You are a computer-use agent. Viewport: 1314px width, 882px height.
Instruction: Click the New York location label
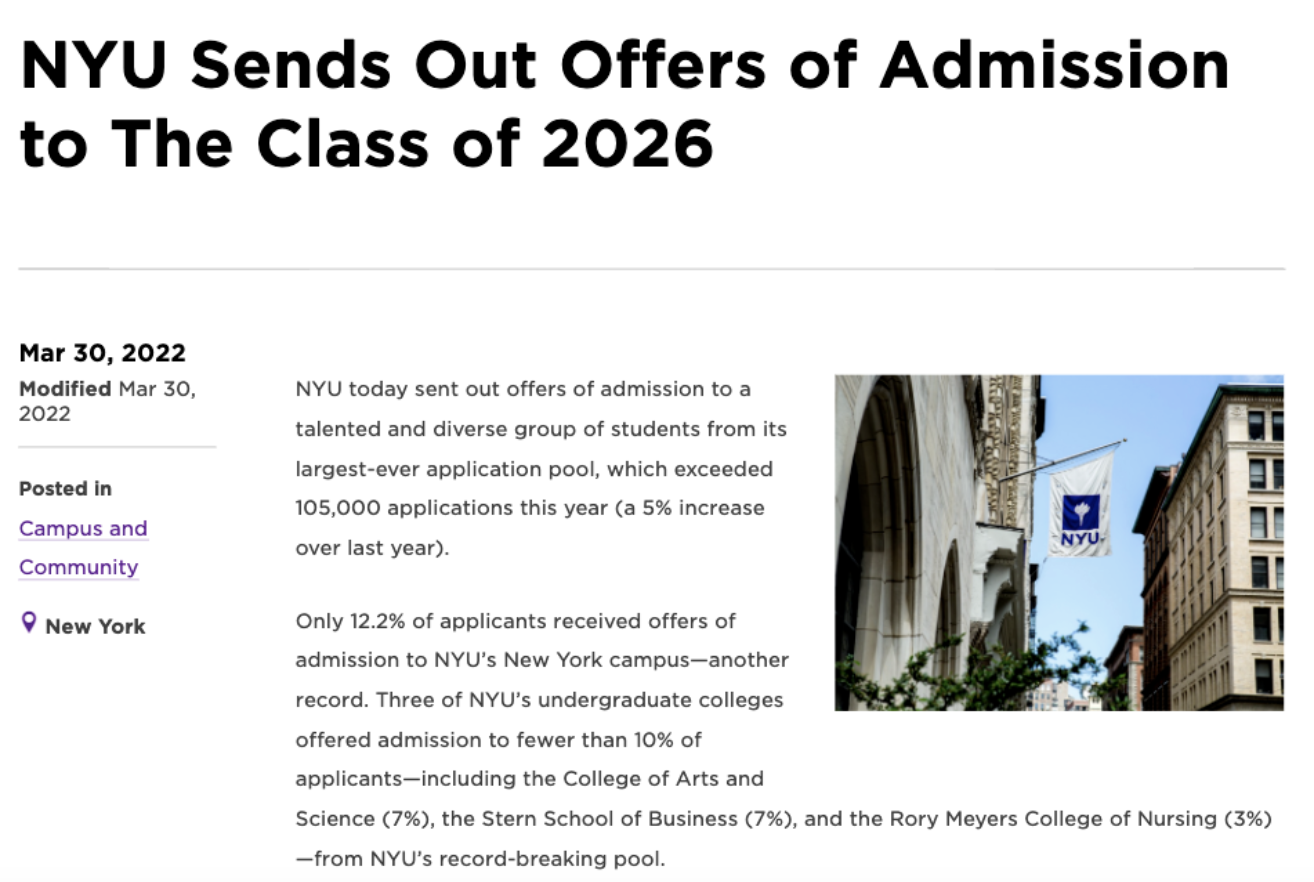click(x=95, y=627)
